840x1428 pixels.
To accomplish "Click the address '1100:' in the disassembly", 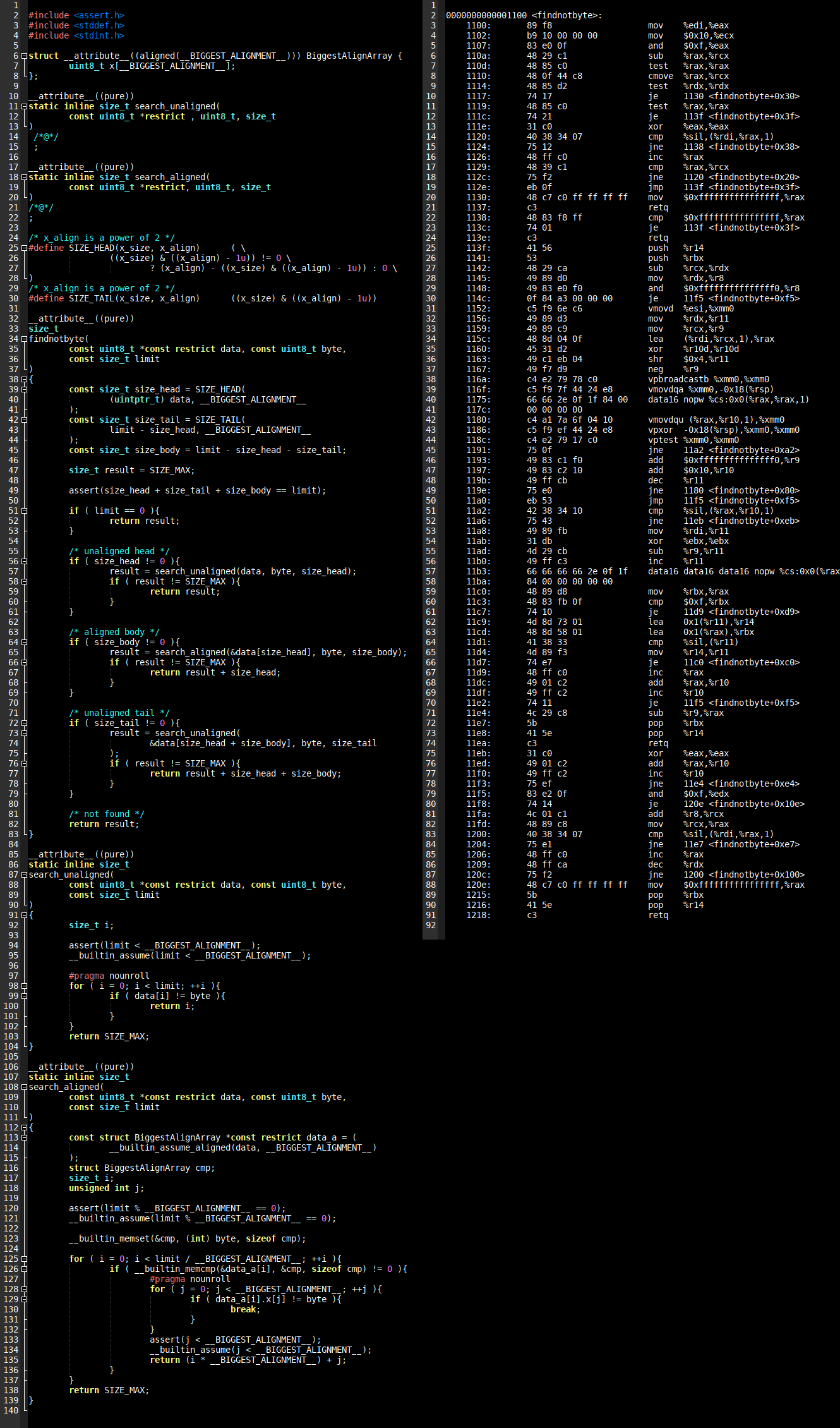I will [x=478, y=26].
